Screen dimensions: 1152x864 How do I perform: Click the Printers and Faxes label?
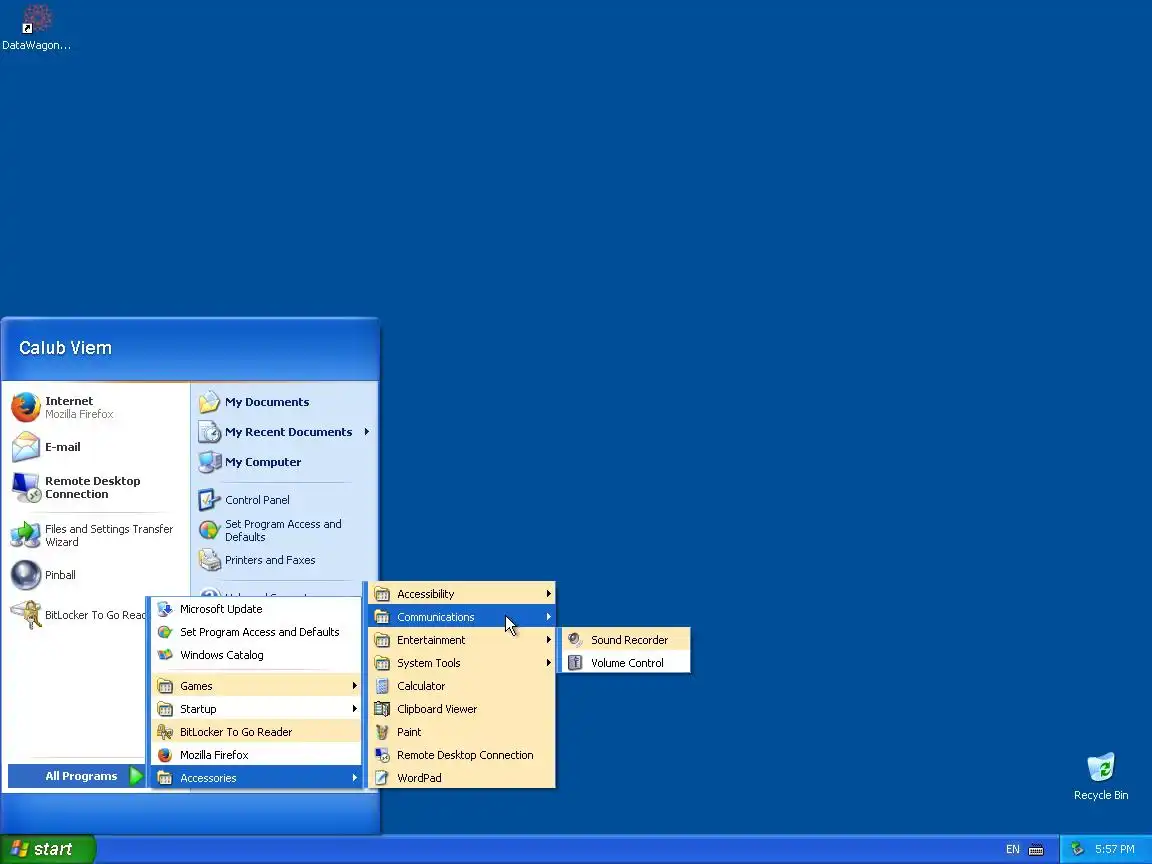[270, 560]
